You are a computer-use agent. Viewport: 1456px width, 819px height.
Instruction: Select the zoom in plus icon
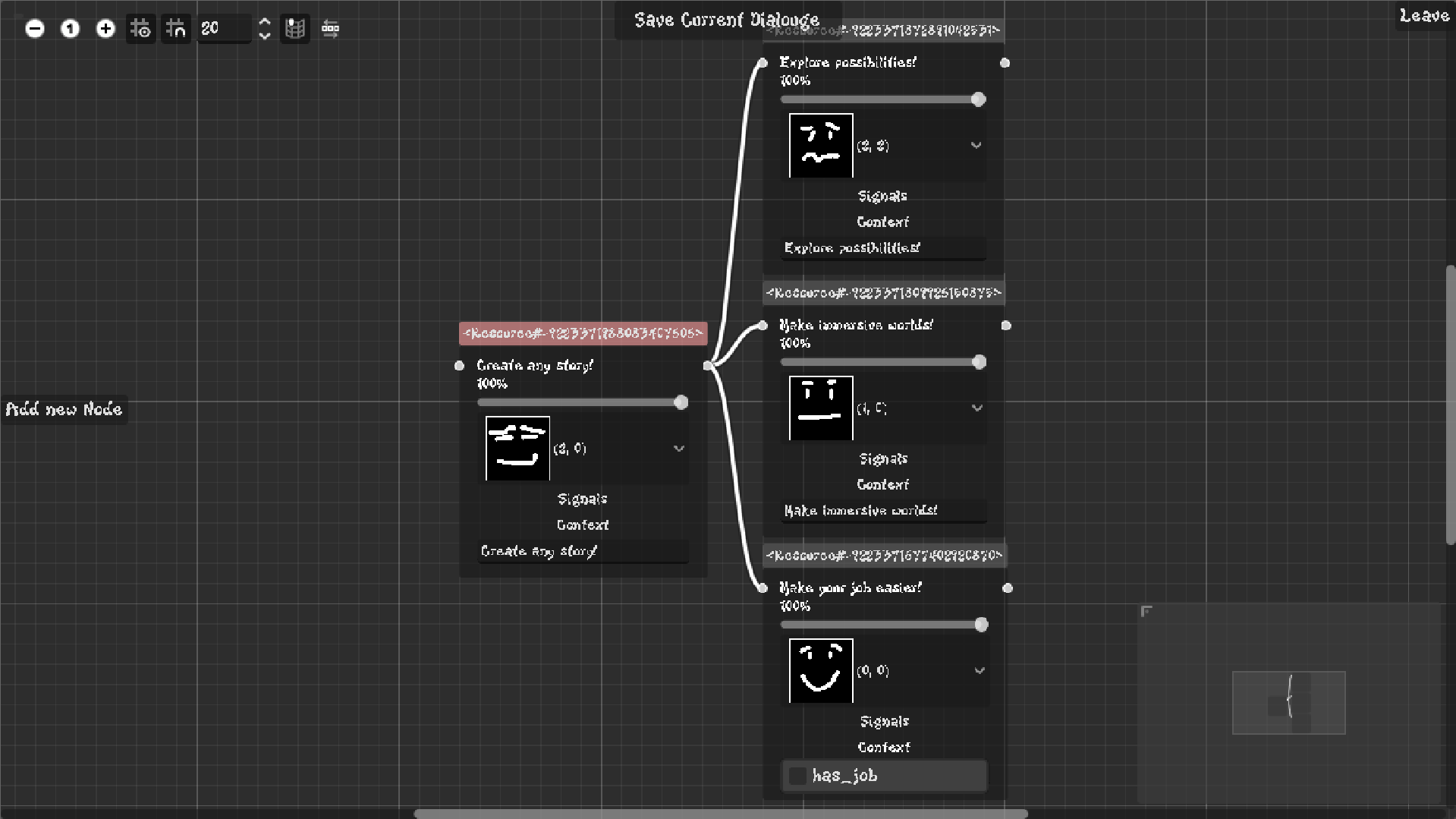(105, 29)
